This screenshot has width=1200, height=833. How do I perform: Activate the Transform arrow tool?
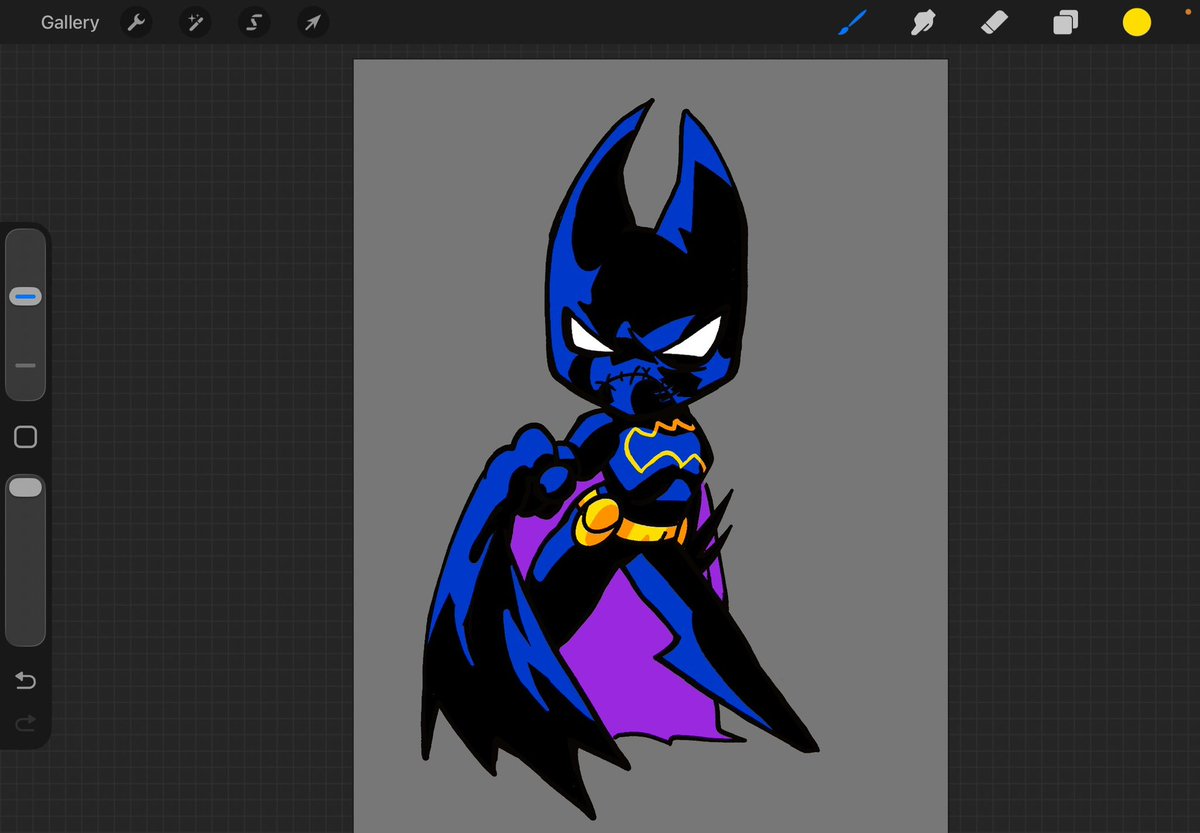point(313,22)
